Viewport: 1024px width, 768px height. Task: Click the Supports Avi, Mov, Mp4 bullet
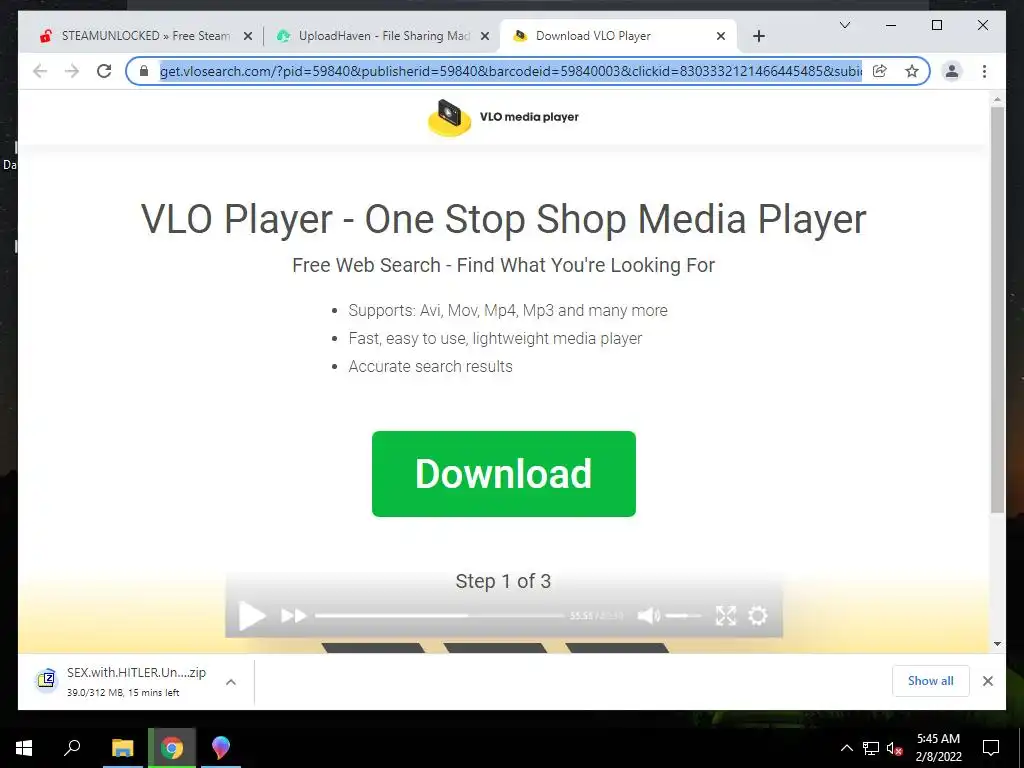[x=508, y=310]
